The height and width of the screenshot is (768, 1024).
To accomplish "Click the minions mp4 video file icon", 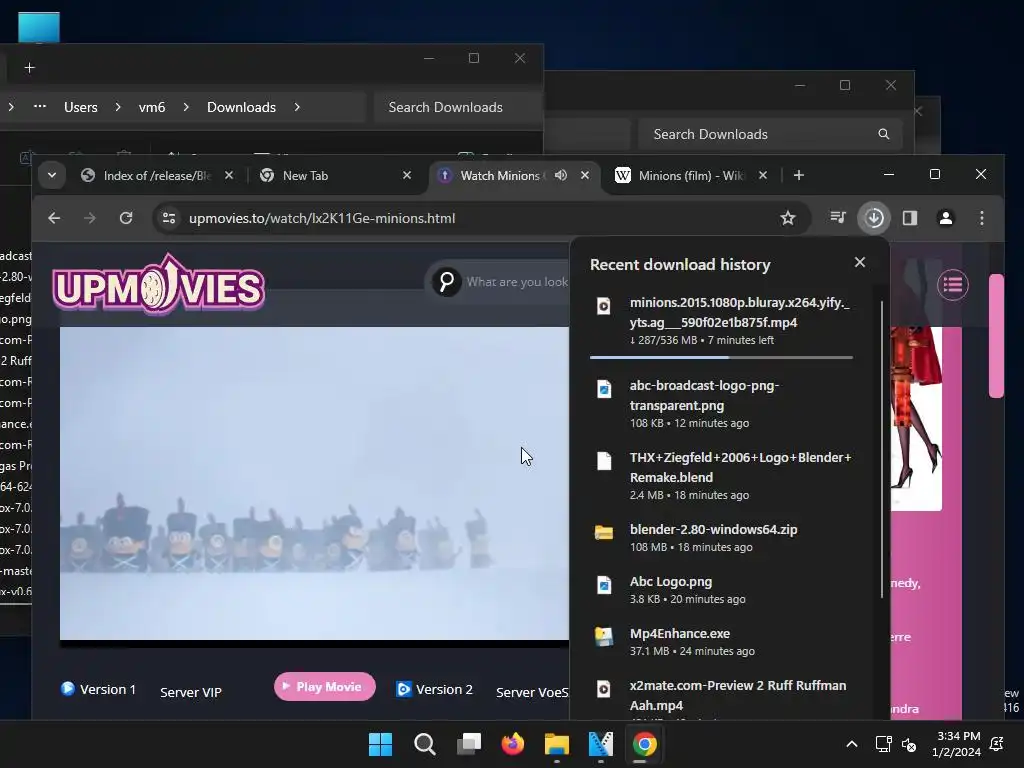I will coord(603,306).
